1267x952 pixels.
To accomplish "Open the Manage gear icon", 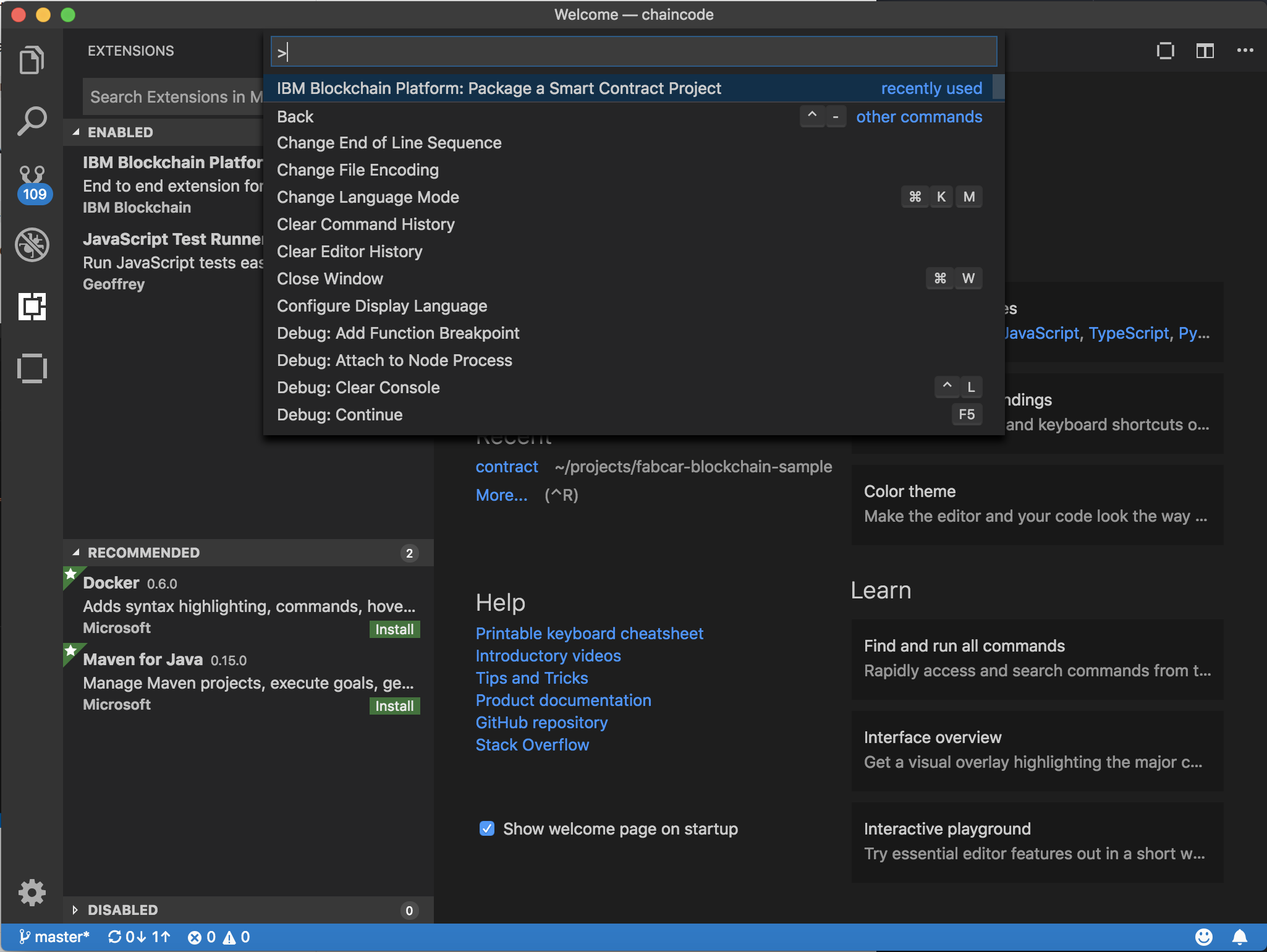I will 32,892.
